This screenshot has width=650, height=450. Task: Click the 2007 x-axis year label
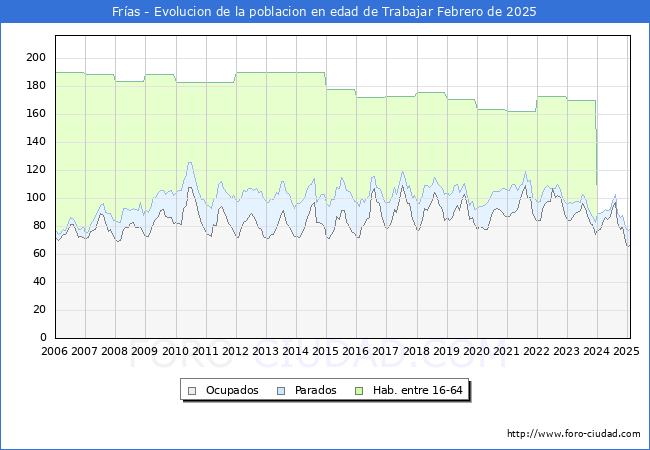[84, 351]
